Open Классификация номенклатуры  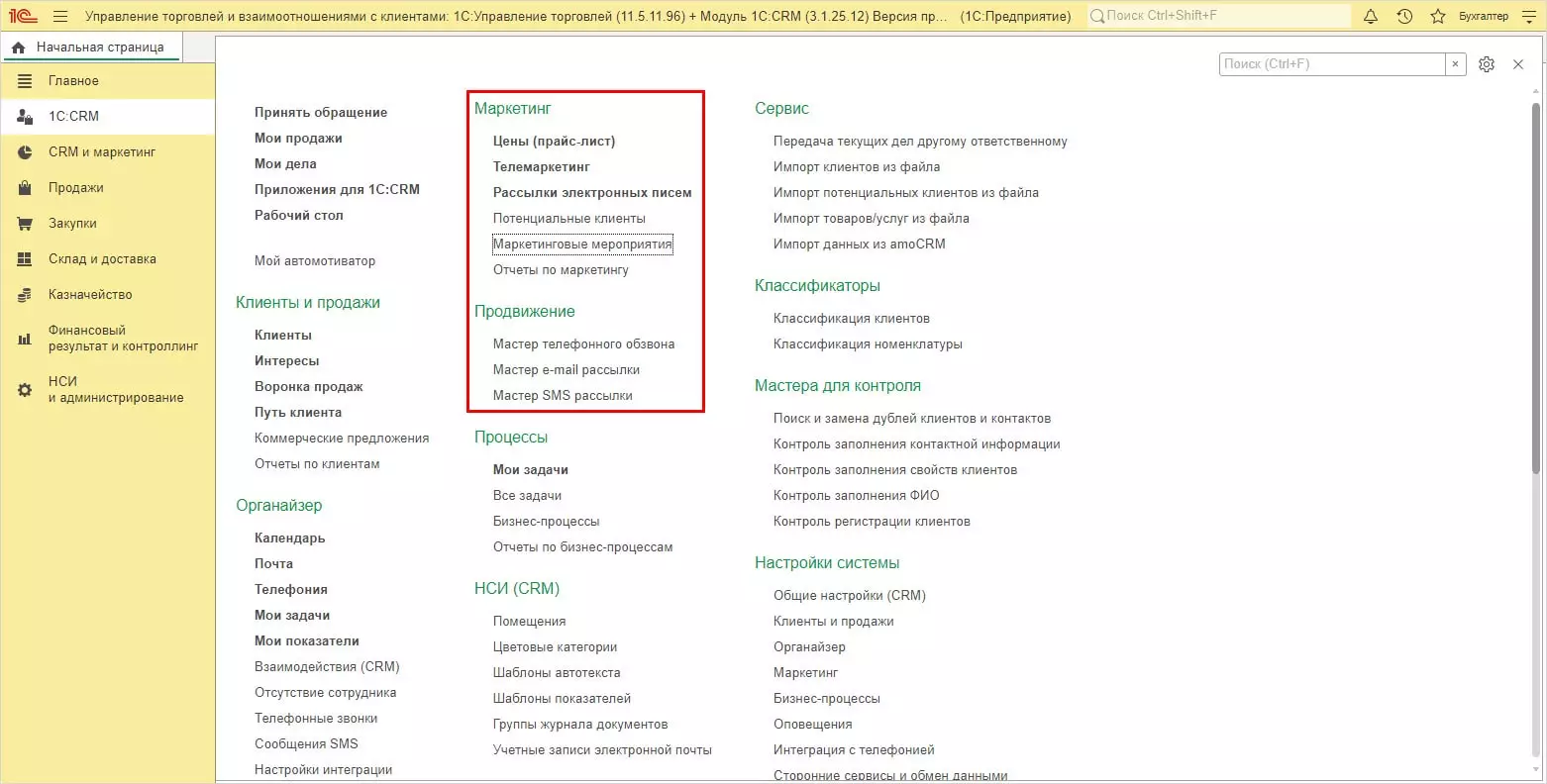(868, 344)
